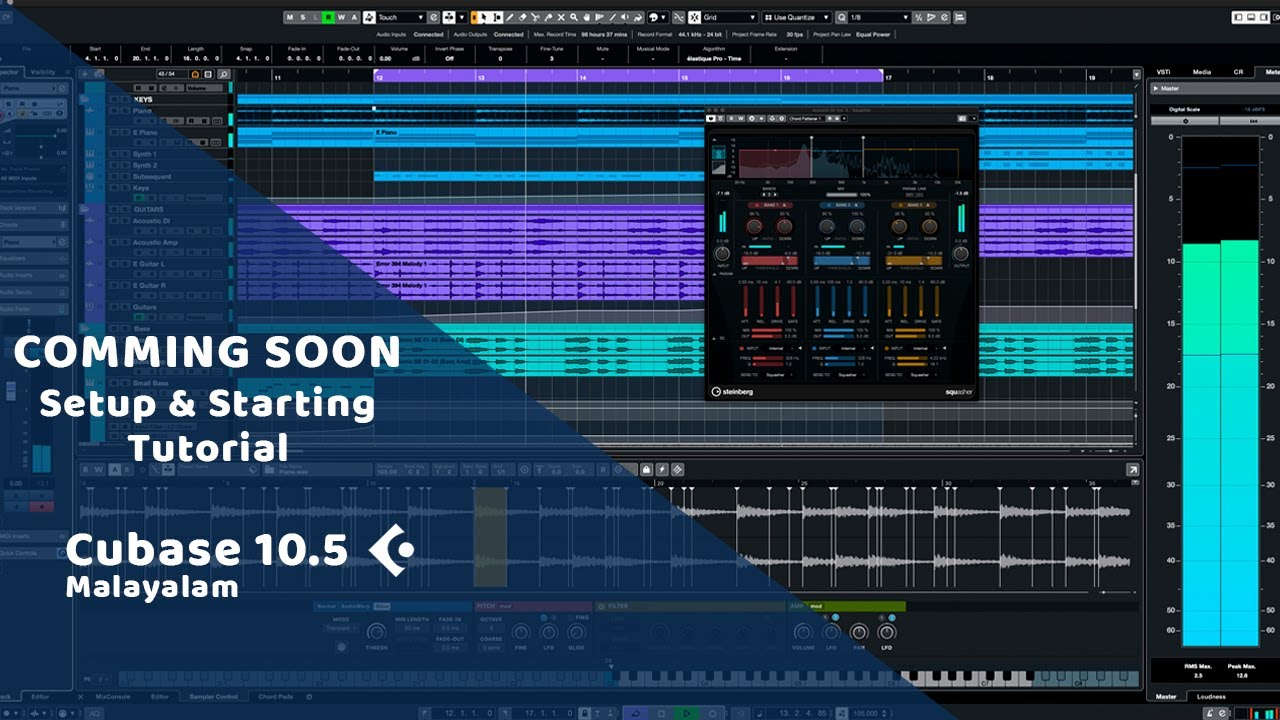Image resolution: width=1280 pixels, height=720 pixels.
Task: Toggle global Write automation W button
Action: [341, 17]
